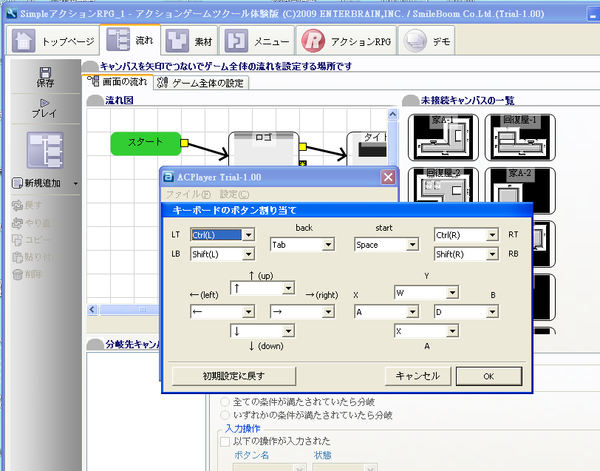Open the right direction key dropdown
This screenshot has width=600, height=471.
pyautogui.click(x=328, y=311)
